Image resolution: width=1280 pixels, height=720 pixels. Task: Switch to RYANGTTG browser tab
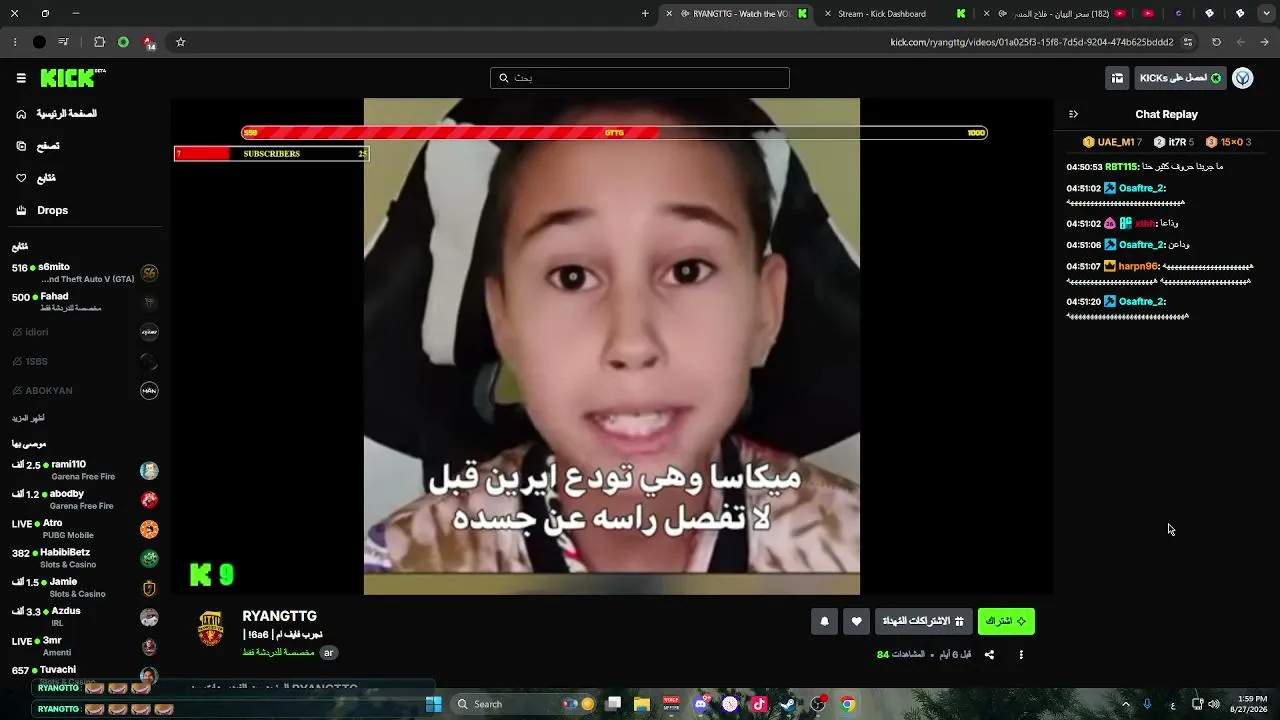(736, 14)
